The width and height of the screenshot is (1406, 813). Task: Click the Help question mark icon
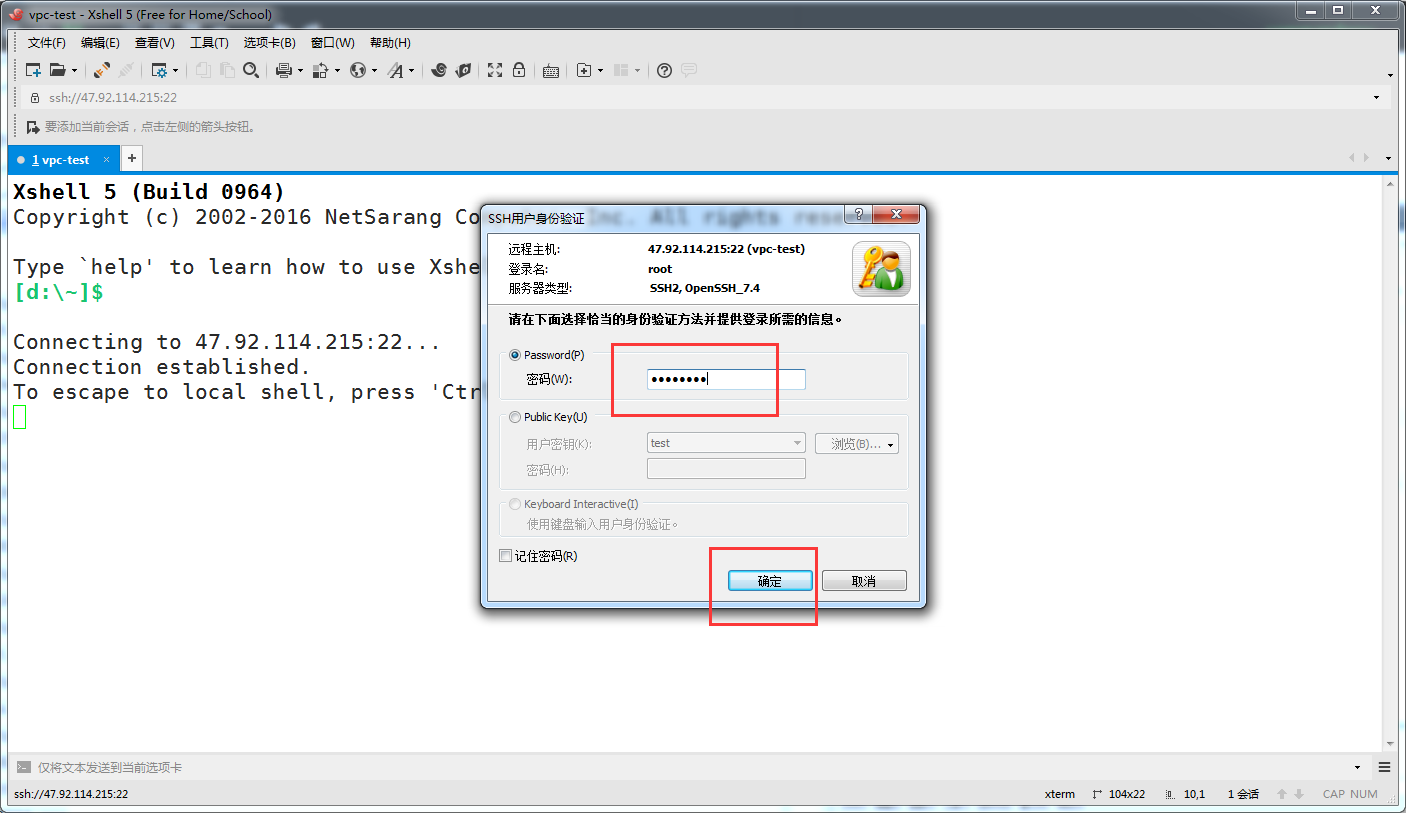click(663, 70)
